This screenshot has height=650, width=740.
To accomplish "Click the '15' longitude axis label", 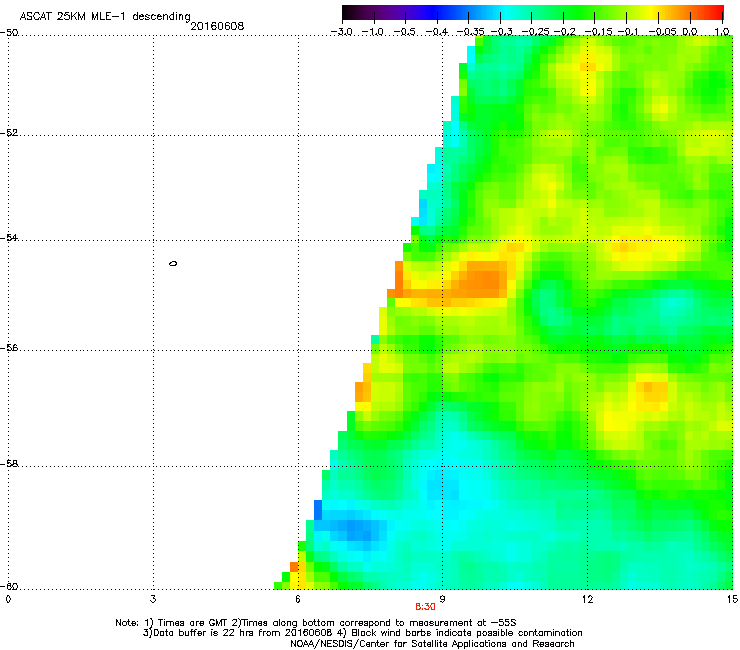I will pos(732,599).
